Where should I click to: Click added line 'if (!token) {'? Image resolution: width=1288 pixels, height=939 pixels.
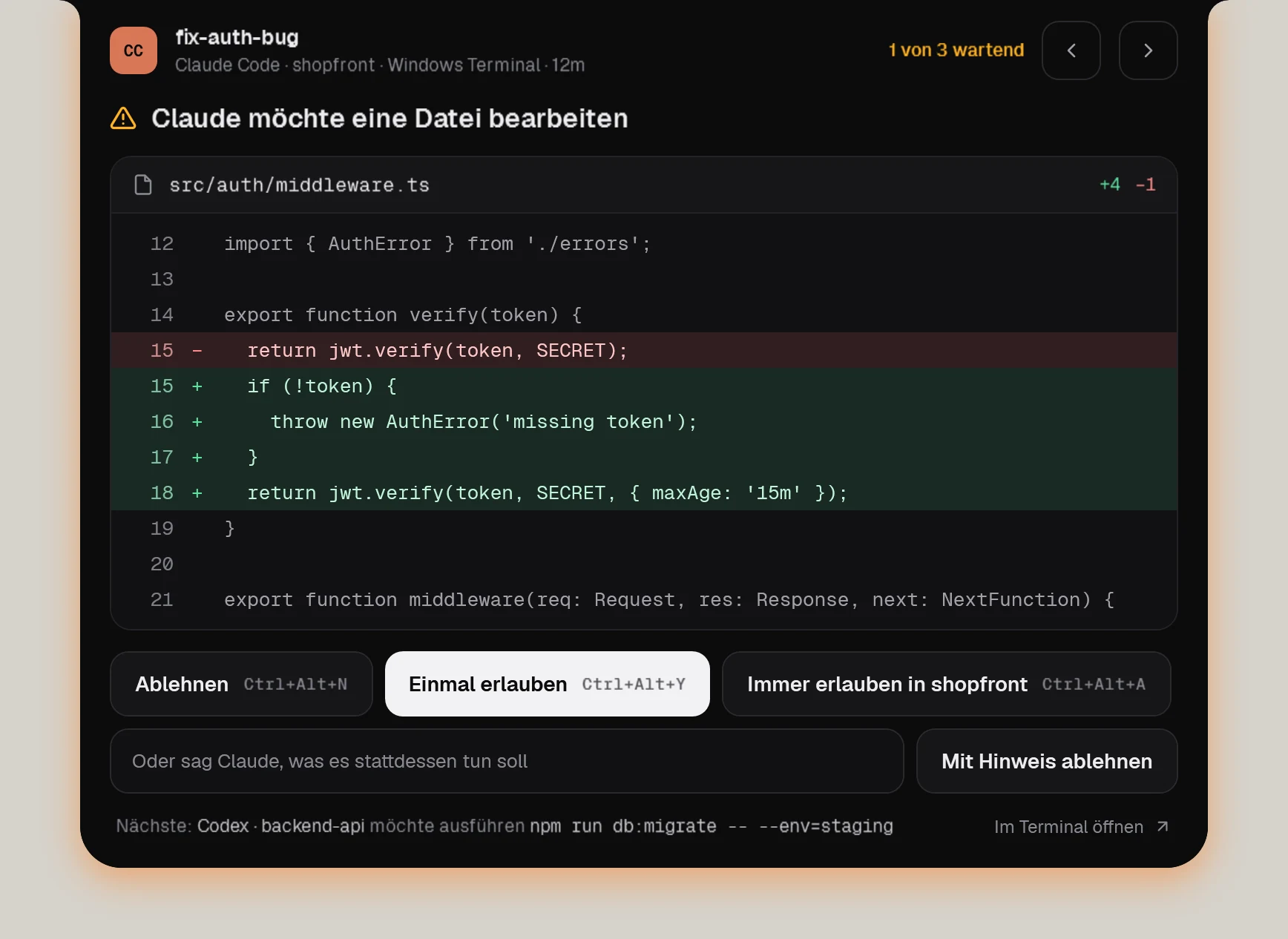pos(644,386)
